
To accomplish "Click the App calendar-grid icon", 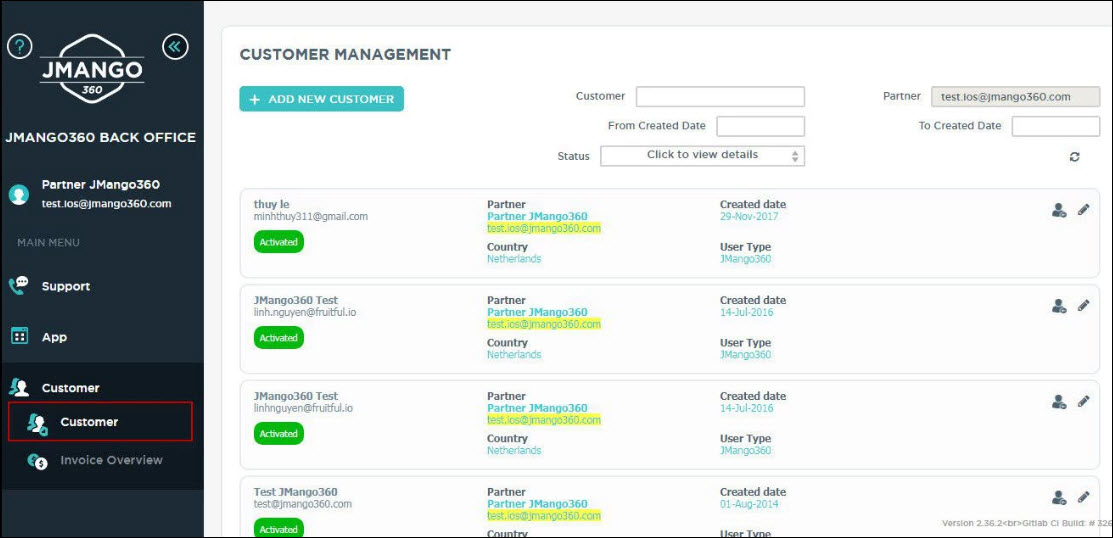I will [19, 336].
